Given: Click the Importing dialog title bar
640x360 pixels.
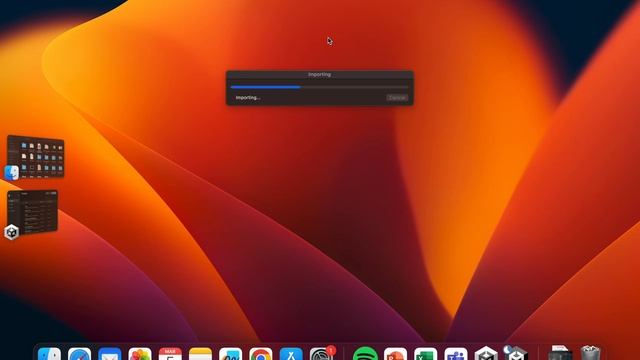Looking at the screenshot, I should 320,75.
